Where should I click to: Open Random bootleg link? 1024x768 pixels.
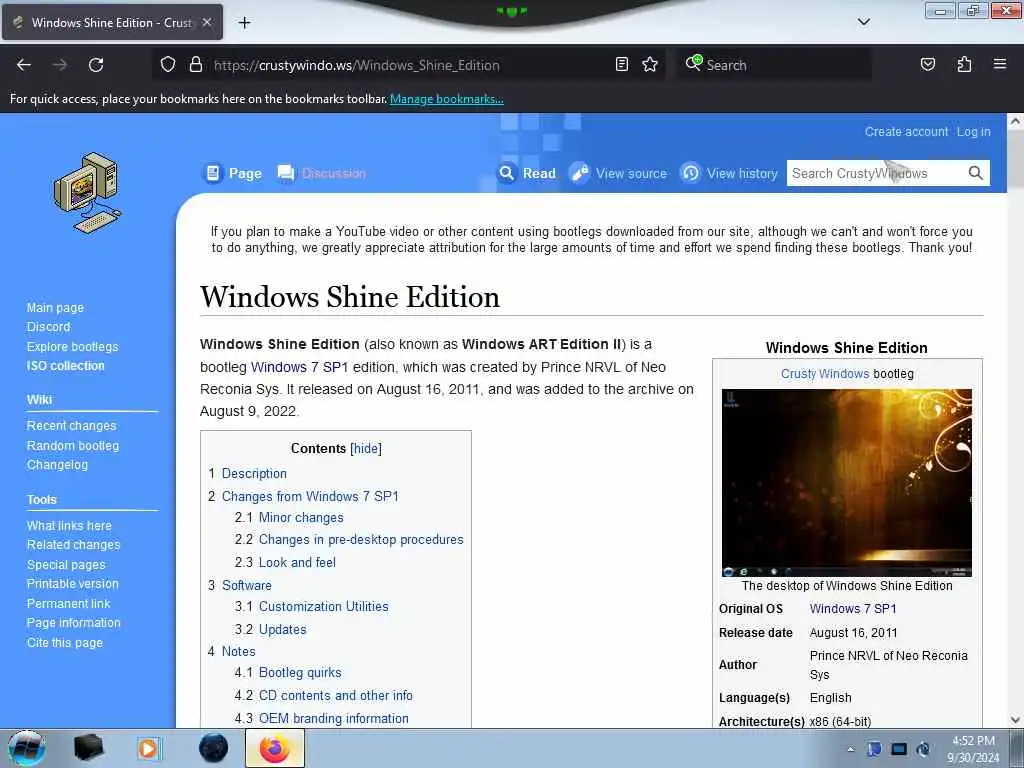pyautogui.click(x=73, y=445)
